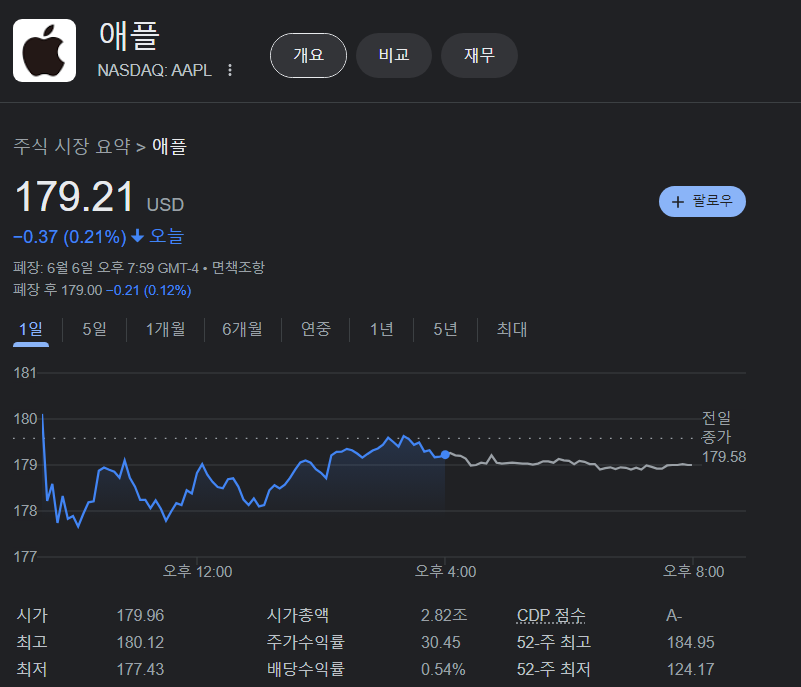Image resolution: width=801 pixels, height=687 pixels.
Task: Click the 시가 value 179.96
Action: click(x=140, y=615)
